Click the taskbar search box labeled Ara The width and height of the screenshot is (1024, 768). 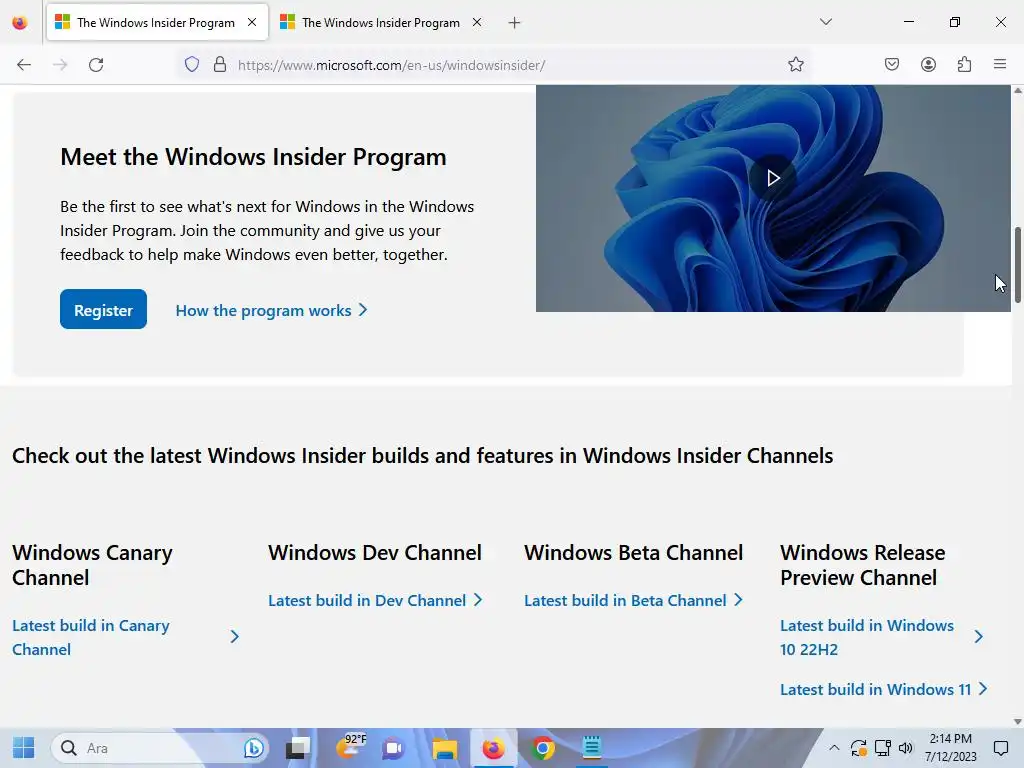(x=160, y=748)
